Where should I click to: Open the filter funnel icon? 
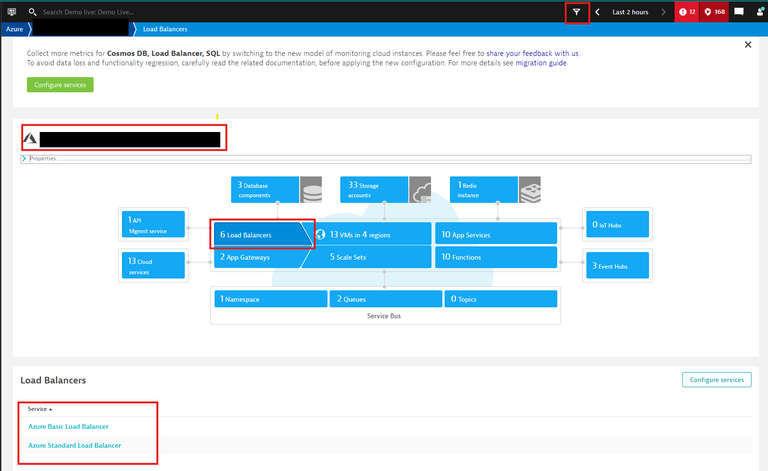tap(576, 12)
